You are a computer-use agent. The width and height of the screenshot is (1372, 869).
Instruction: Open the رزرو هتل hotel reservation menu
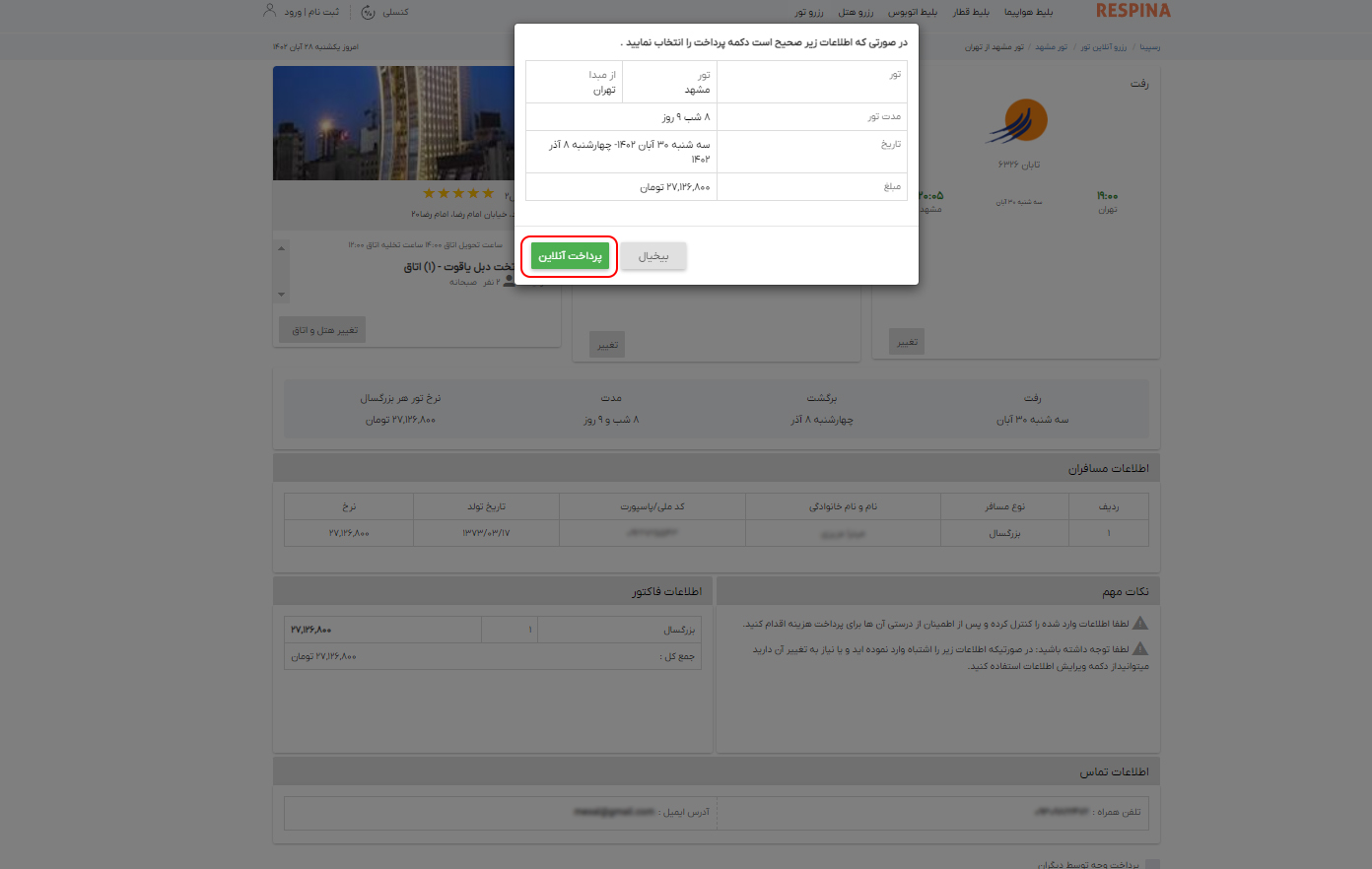coord(854,12)
